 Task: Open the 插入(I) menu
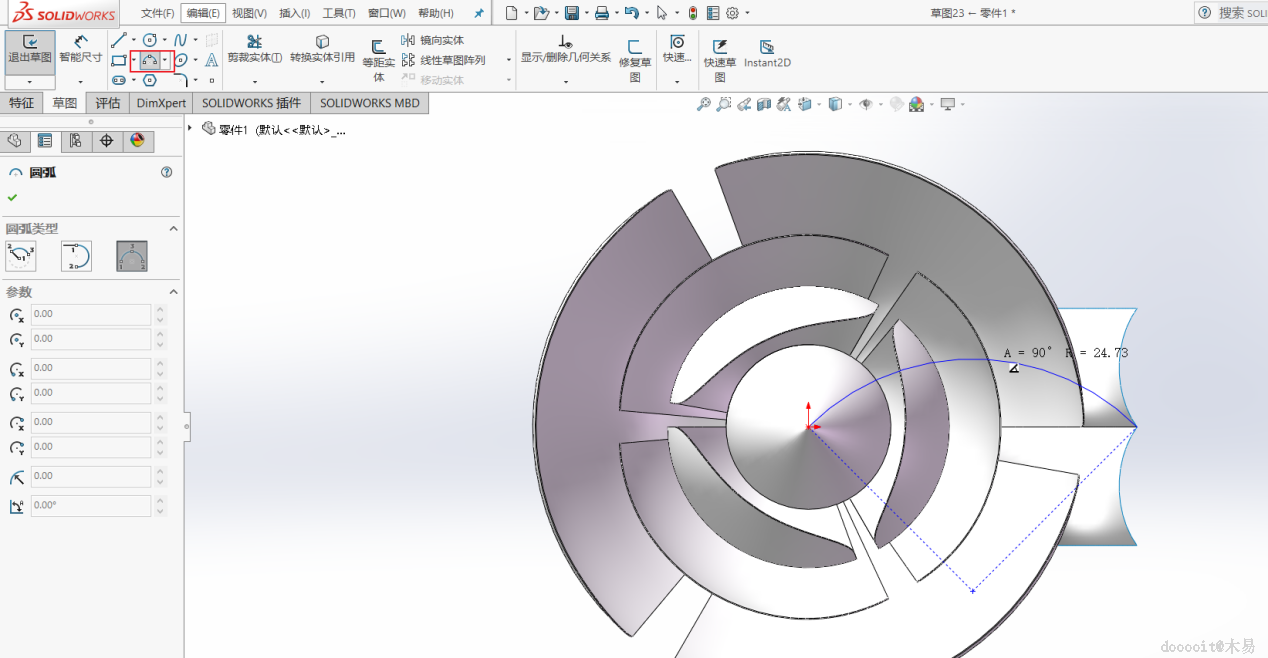coord(294,13)
